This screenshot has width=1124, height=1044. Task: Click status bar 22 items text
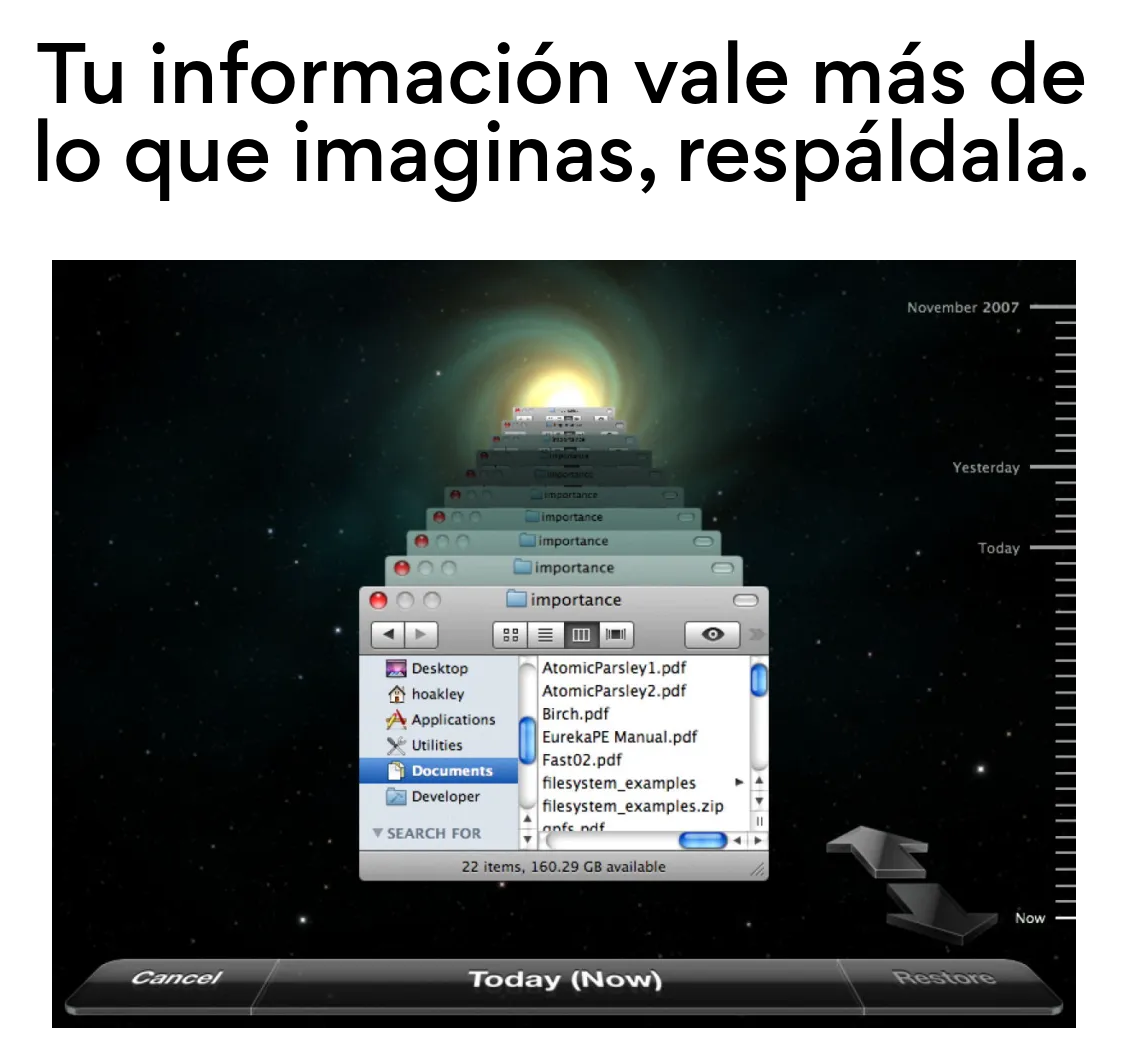pyautogui.click(x=563, y=866)
